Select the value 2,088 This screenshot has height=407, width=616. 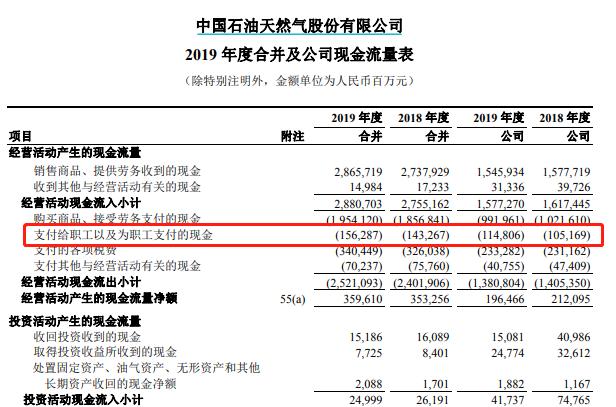coord(369,384)
